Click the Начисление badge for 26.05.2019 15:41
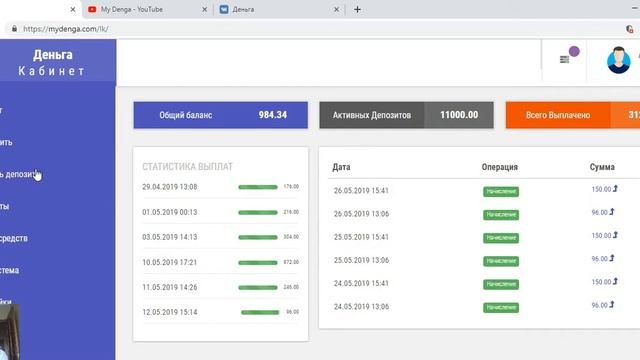 [501, 191]
